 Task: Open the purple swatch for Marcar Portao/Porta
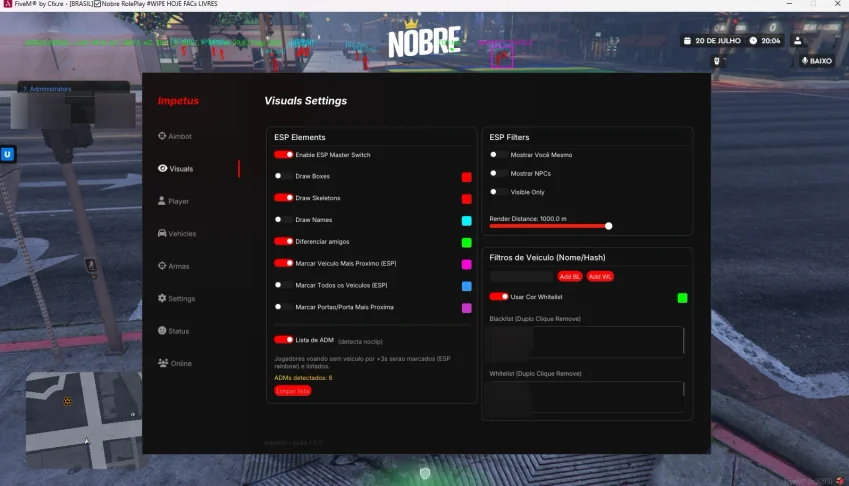click(466, 307)
